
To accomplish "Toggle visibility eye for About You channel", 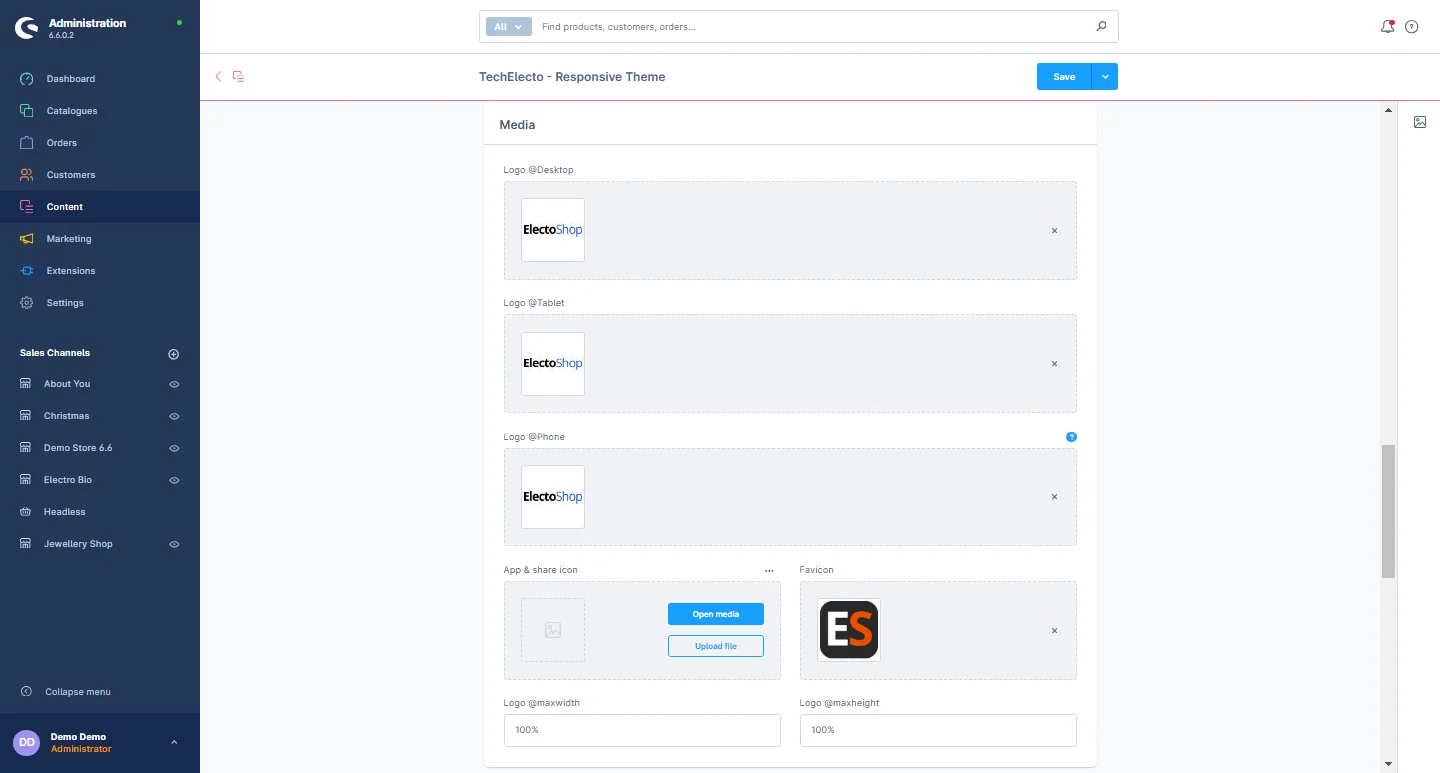I will 174,384.
